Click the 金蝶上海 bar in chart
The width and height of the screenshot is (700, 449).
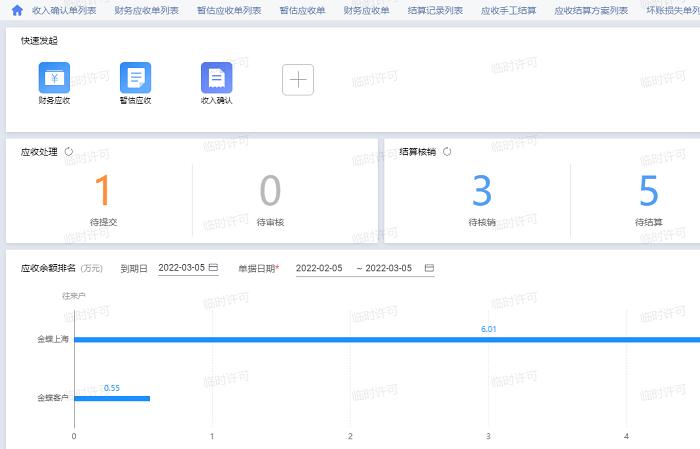(380, 340)
